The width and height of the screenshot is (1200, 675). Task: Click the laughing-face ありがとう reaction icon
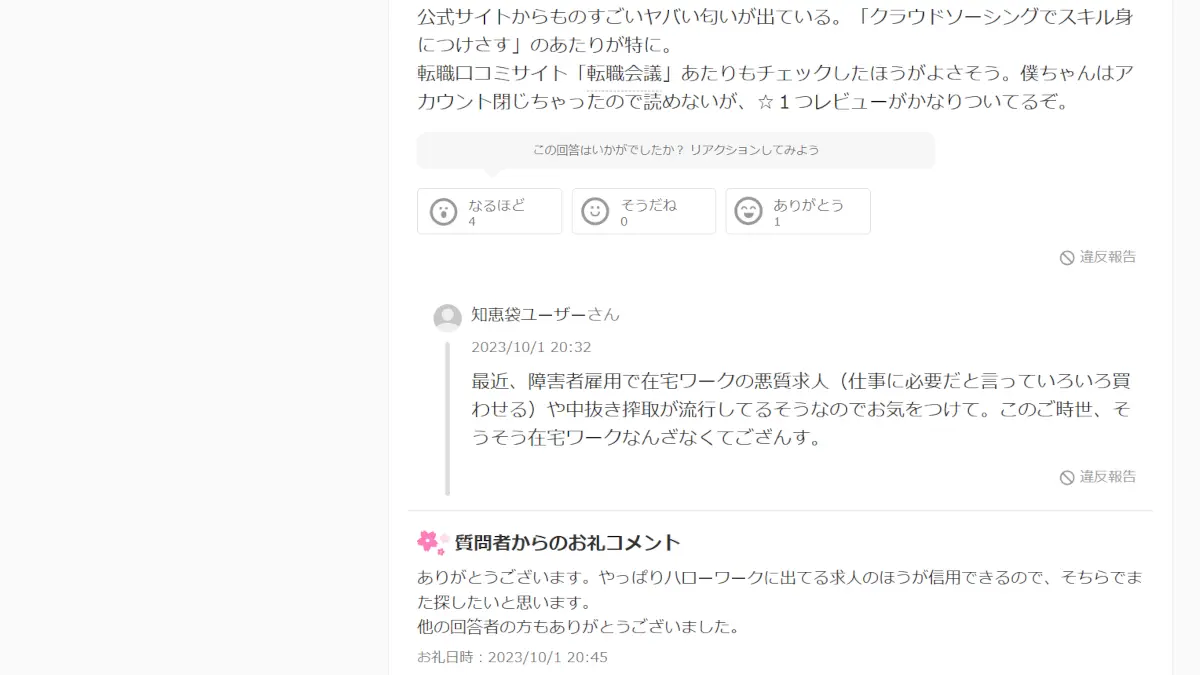(748, 212)
